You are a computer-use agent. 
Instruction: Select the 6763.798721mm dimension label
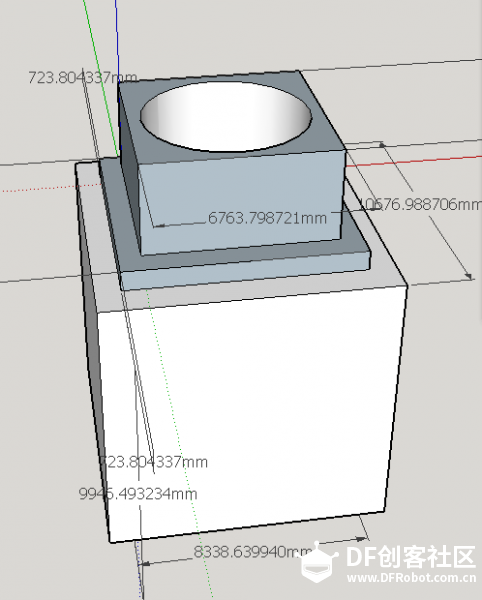267,218
